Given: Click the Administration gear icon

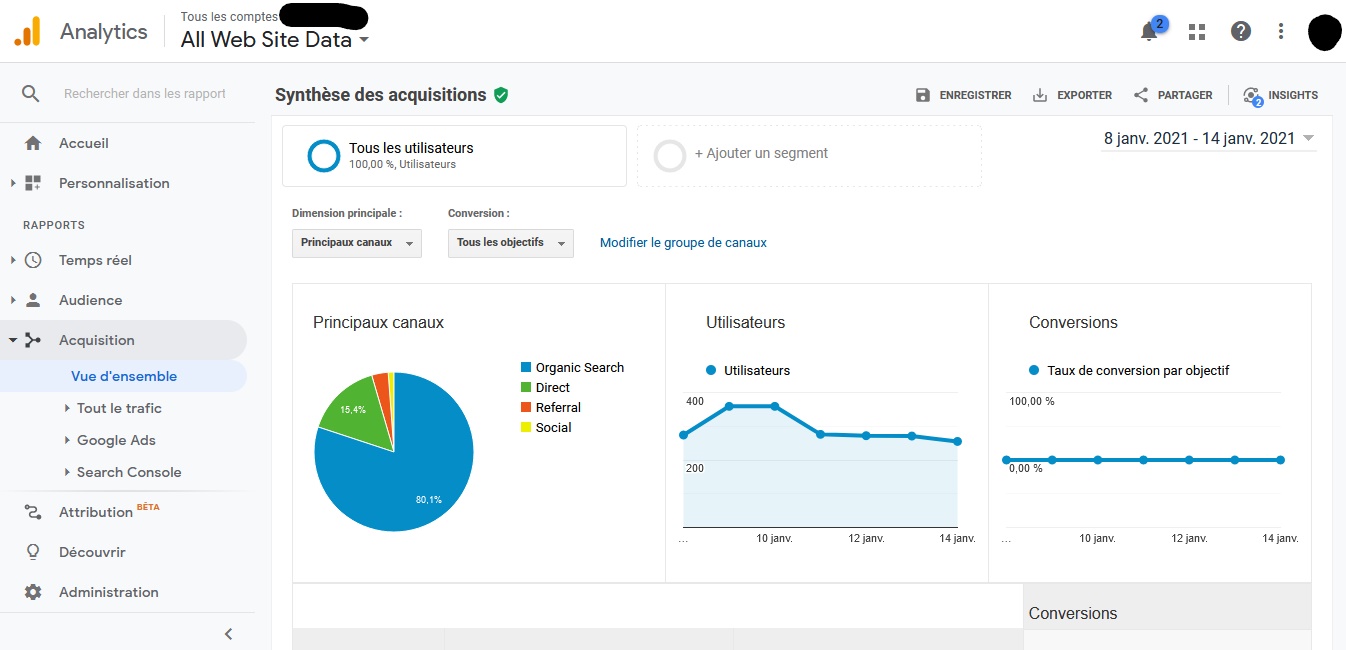Looking at the screenshot, I should click(x=33, y=592).
